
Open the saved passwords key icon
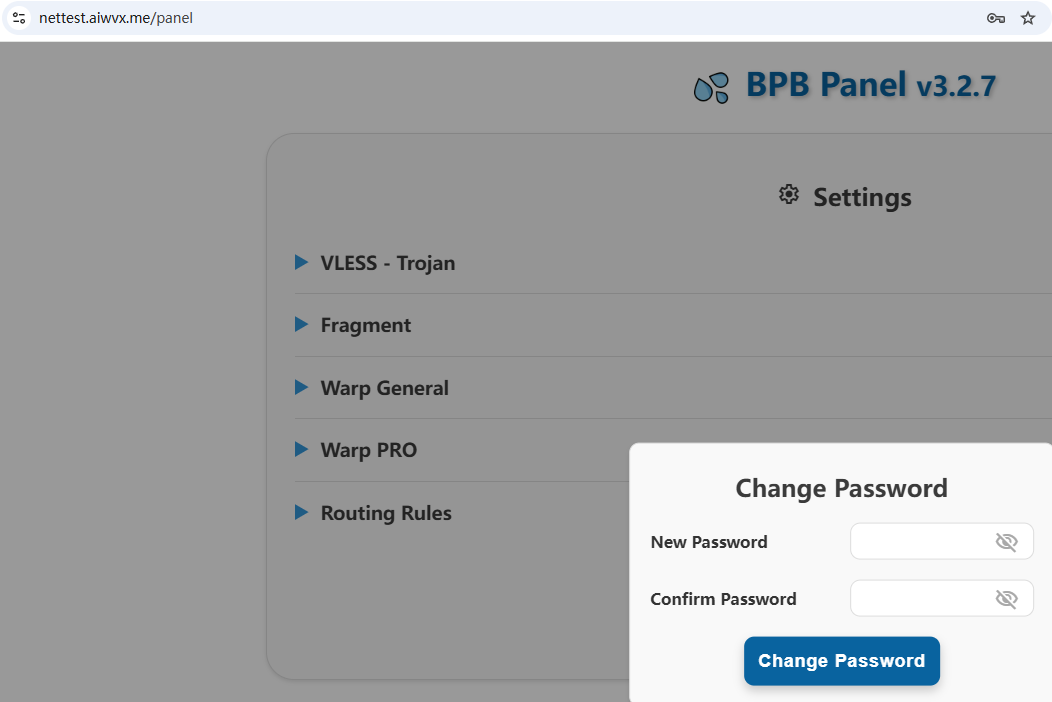(995, 18)
